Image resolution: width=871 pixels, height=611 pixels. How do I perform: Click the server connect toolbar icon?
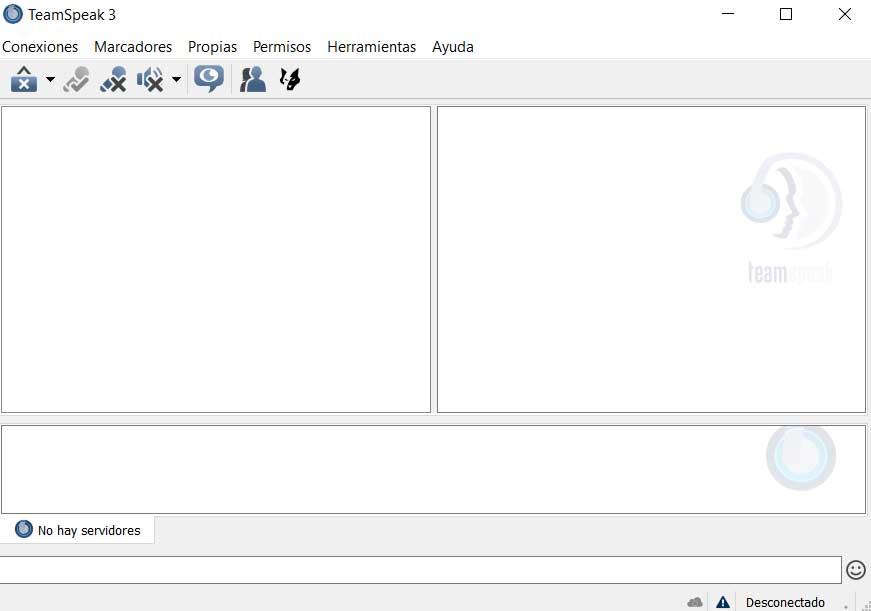pos(24,79)
